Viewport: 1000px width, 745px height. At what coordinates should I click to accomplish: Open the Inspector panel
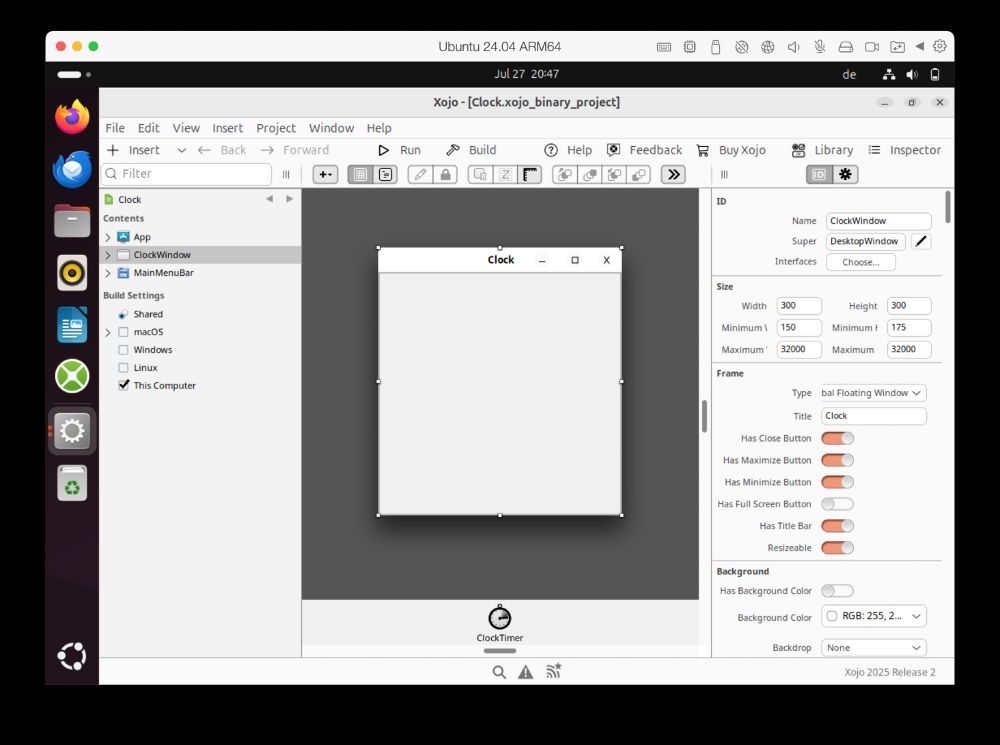click(x=904, y=150)
